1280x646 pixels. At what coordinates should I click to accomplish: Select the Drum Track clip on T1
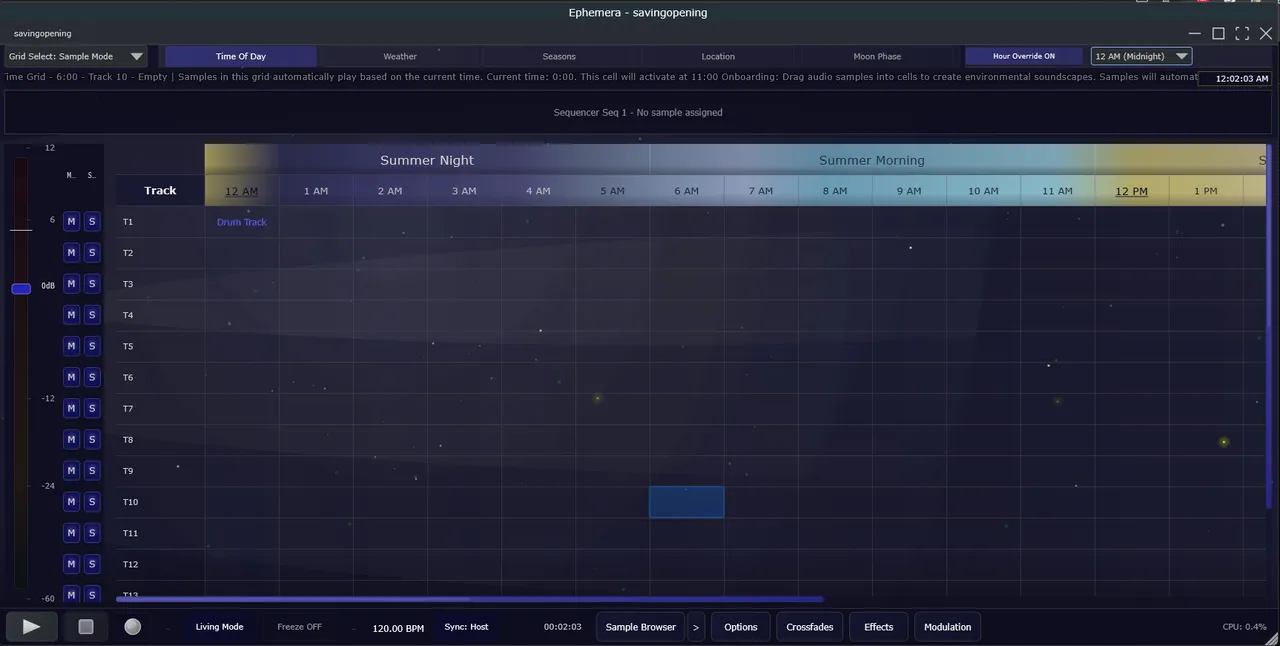click(241, 221)
